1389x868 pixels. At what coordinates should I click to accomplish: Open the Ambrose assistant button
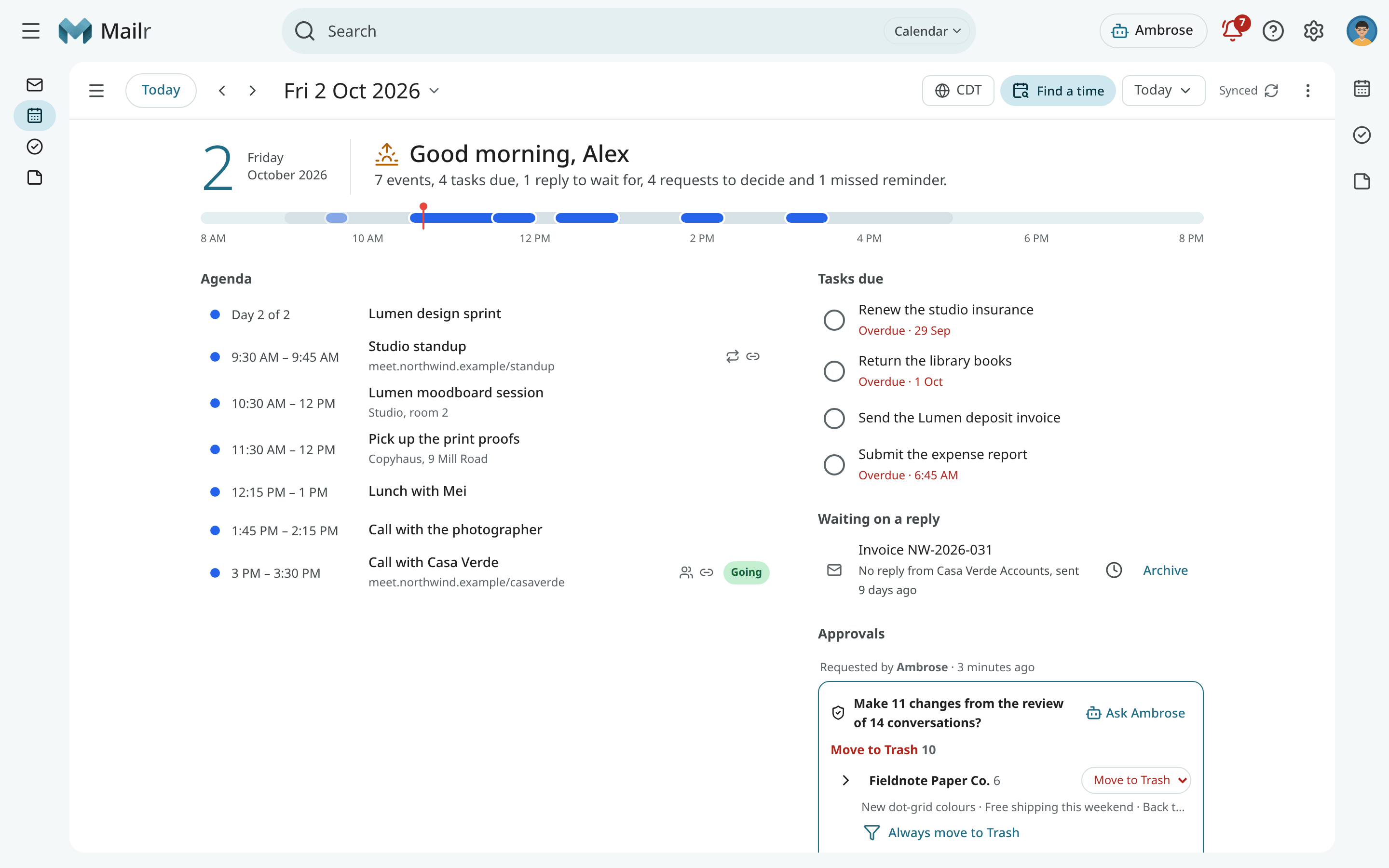1153,31
